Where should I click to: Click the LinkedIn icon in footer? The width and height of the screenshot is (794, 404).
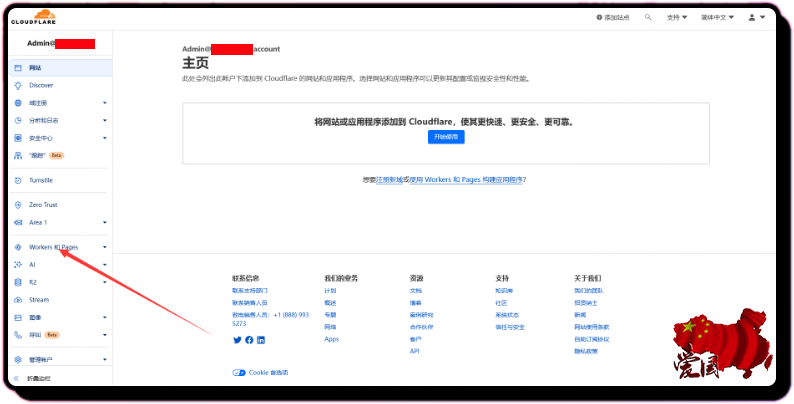(x=261, y=340)
